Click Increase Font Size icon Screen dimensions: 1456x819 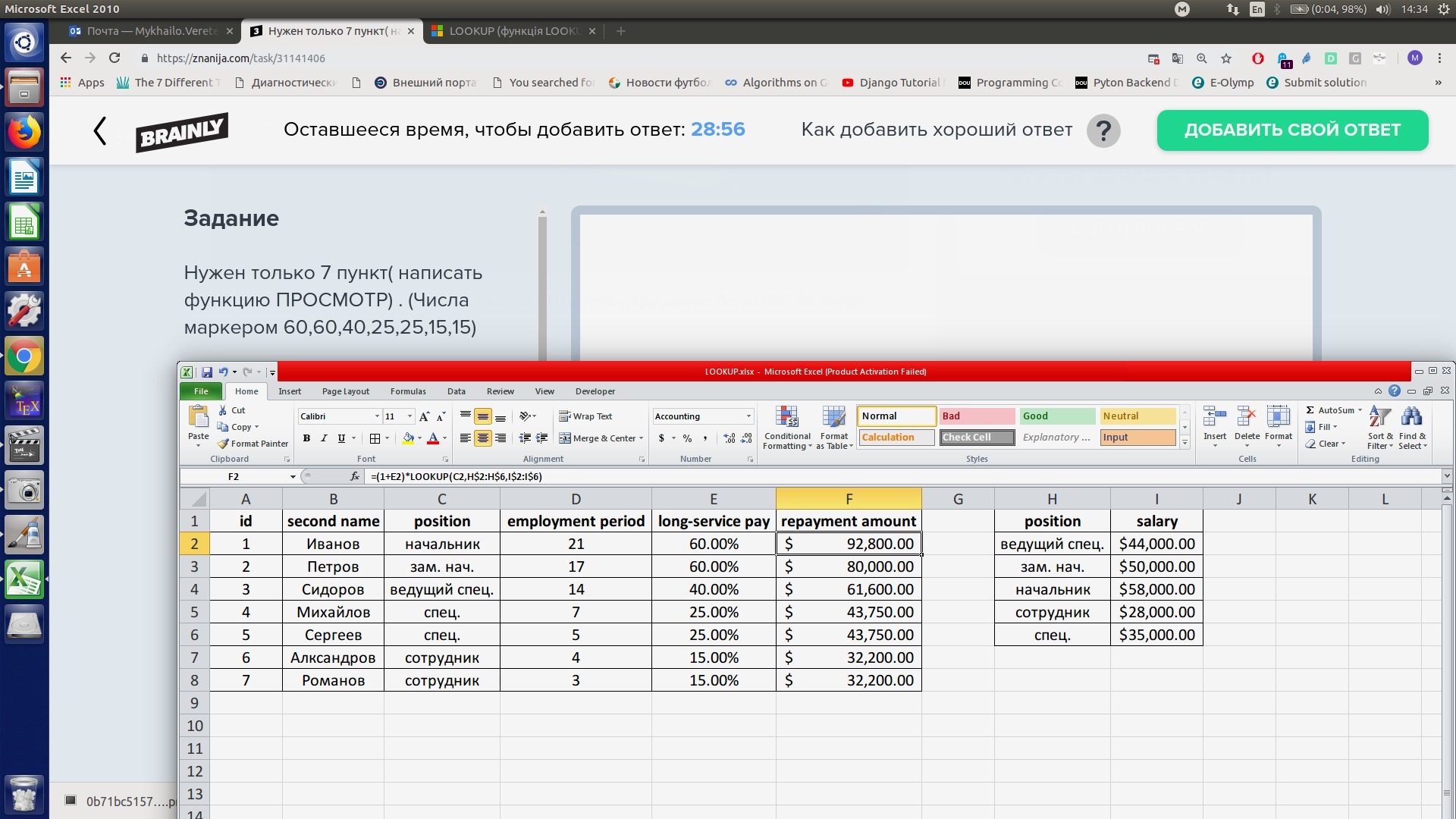[424, 416]
